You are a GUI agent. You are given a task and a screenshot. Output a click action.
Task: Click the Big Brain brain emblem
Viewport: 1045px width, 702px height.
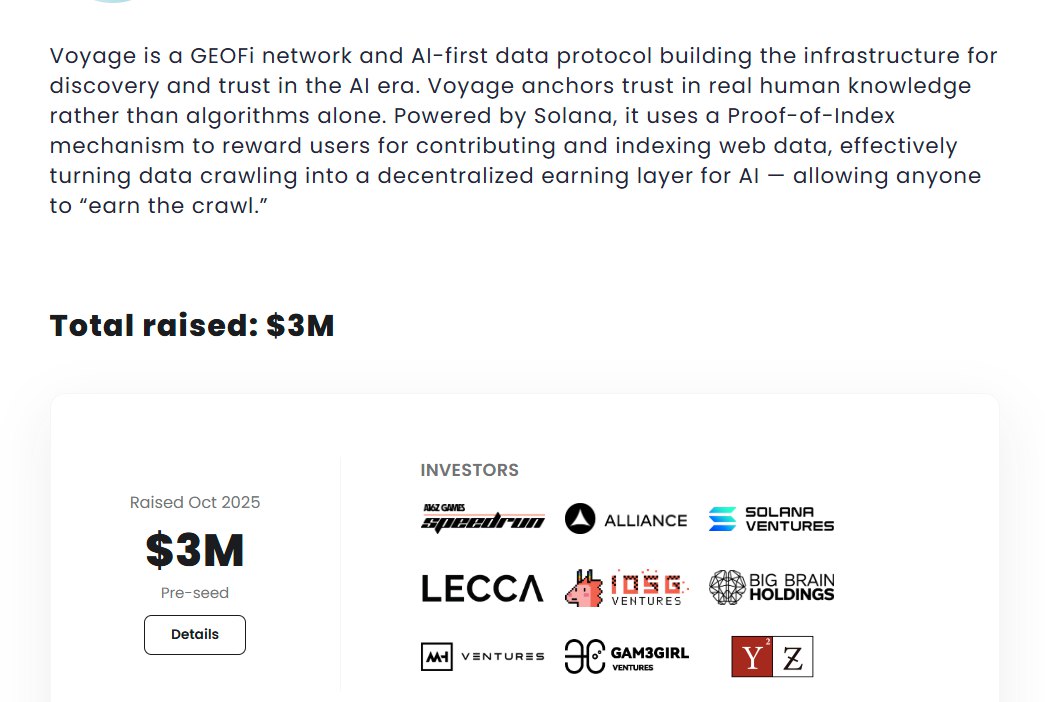click(x=727, y=587)
